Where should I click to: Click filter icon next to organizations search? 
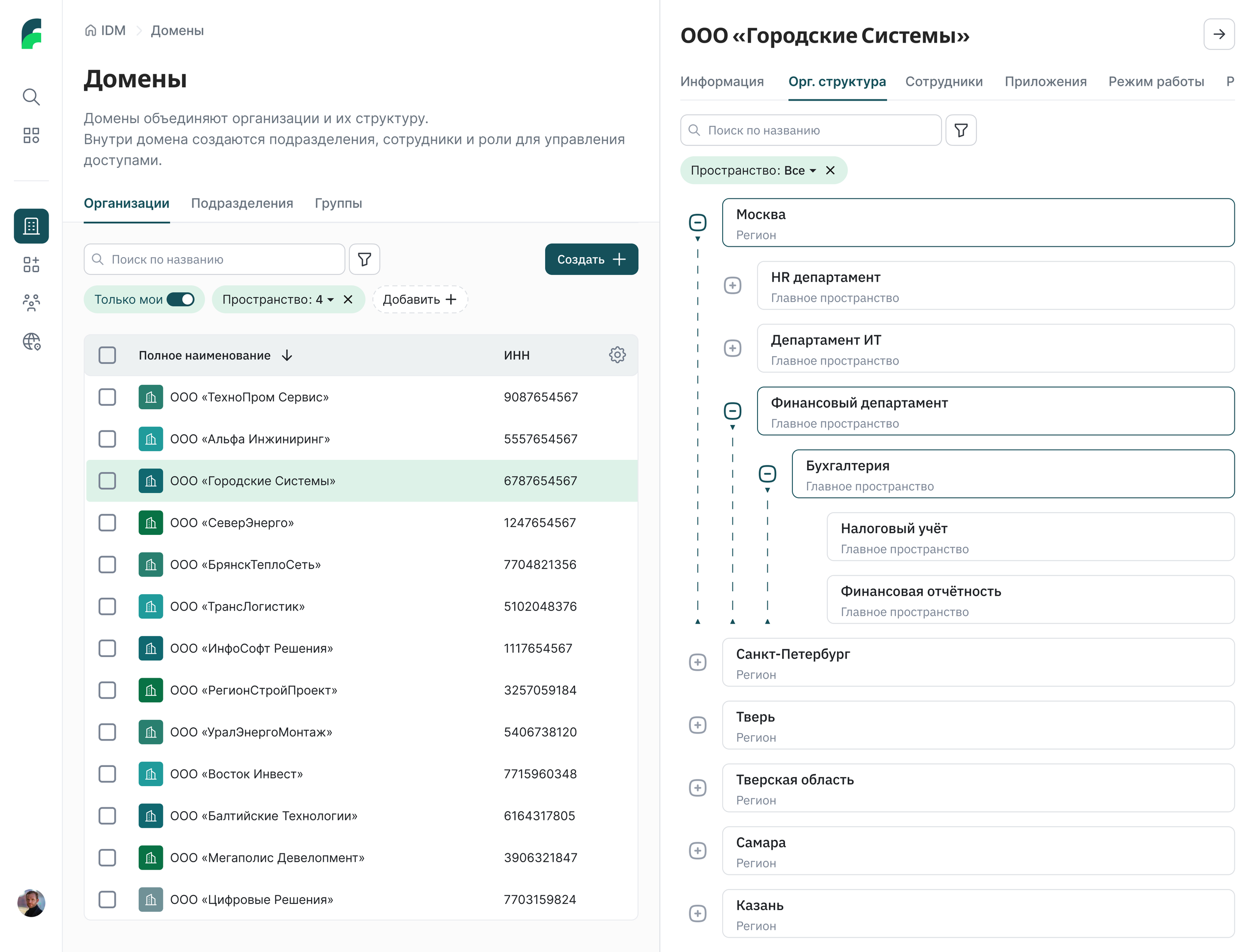pyautogui.click(x=365, y=260)
